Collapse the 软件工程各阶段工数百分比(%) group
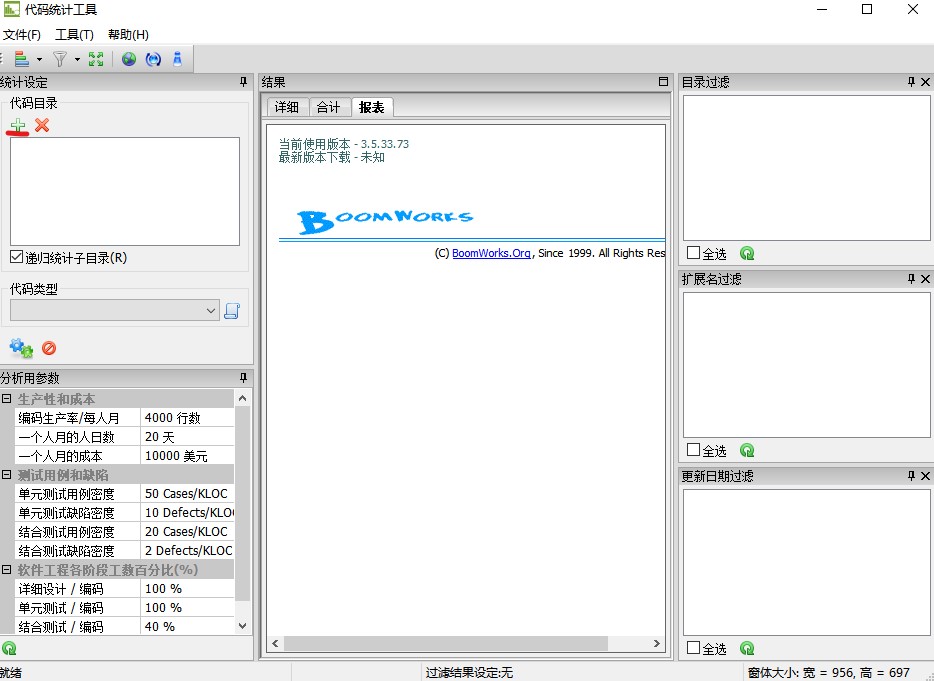 (7, 570)
